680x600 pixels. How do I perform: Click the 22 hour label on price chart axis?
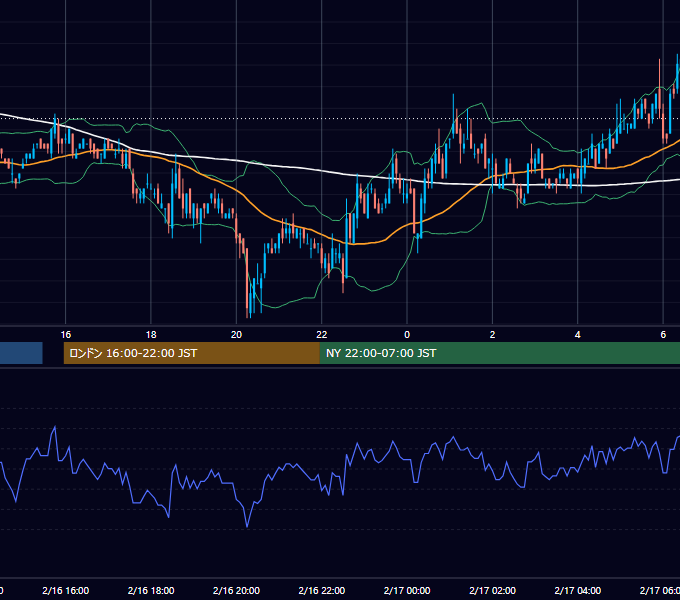pyautogui.click(x=322, y=335)
